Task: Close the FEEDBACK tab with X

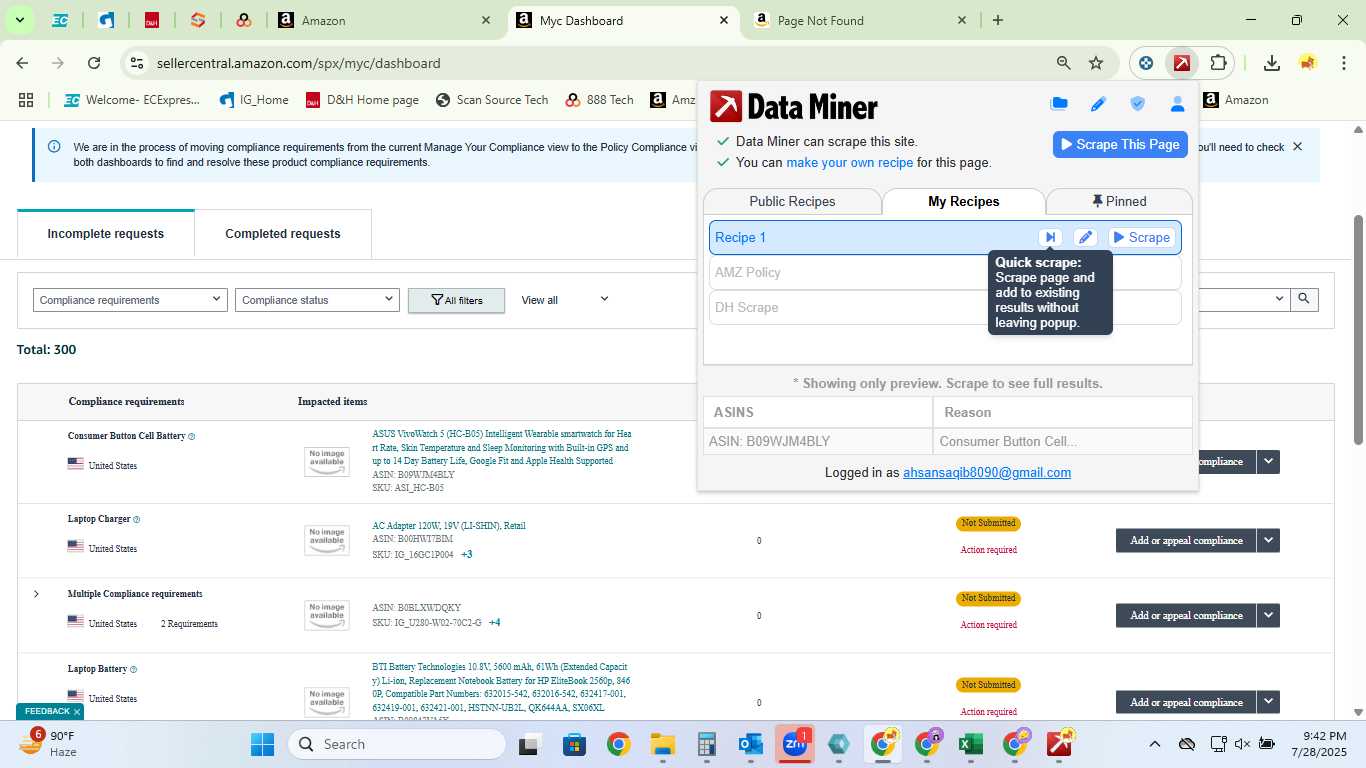Action: click(76, 712)
